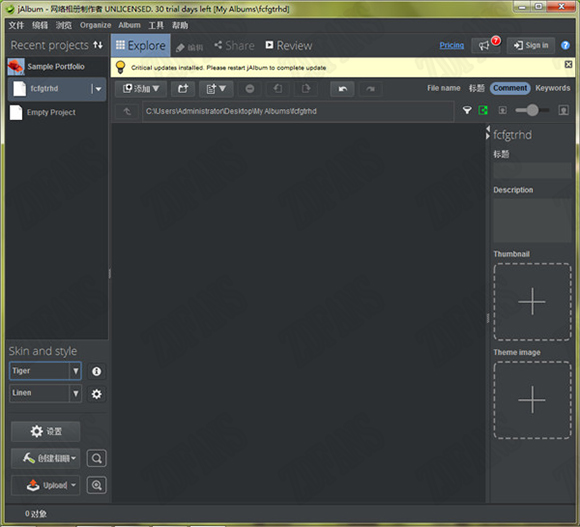Open the Upload dropdown button
Image resolution: width=580 pixels, height=527 pixels.
point(45,485)
